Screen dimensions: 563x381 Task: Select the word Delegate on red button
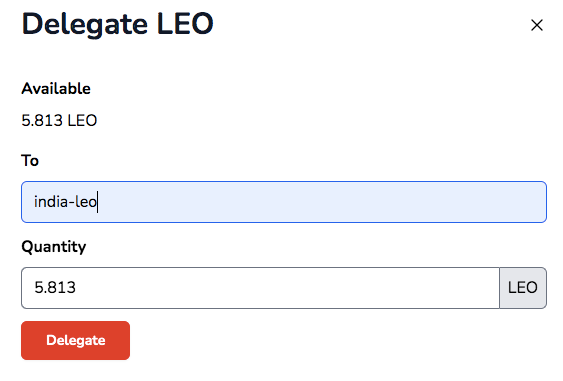click(x=76, y=340)
